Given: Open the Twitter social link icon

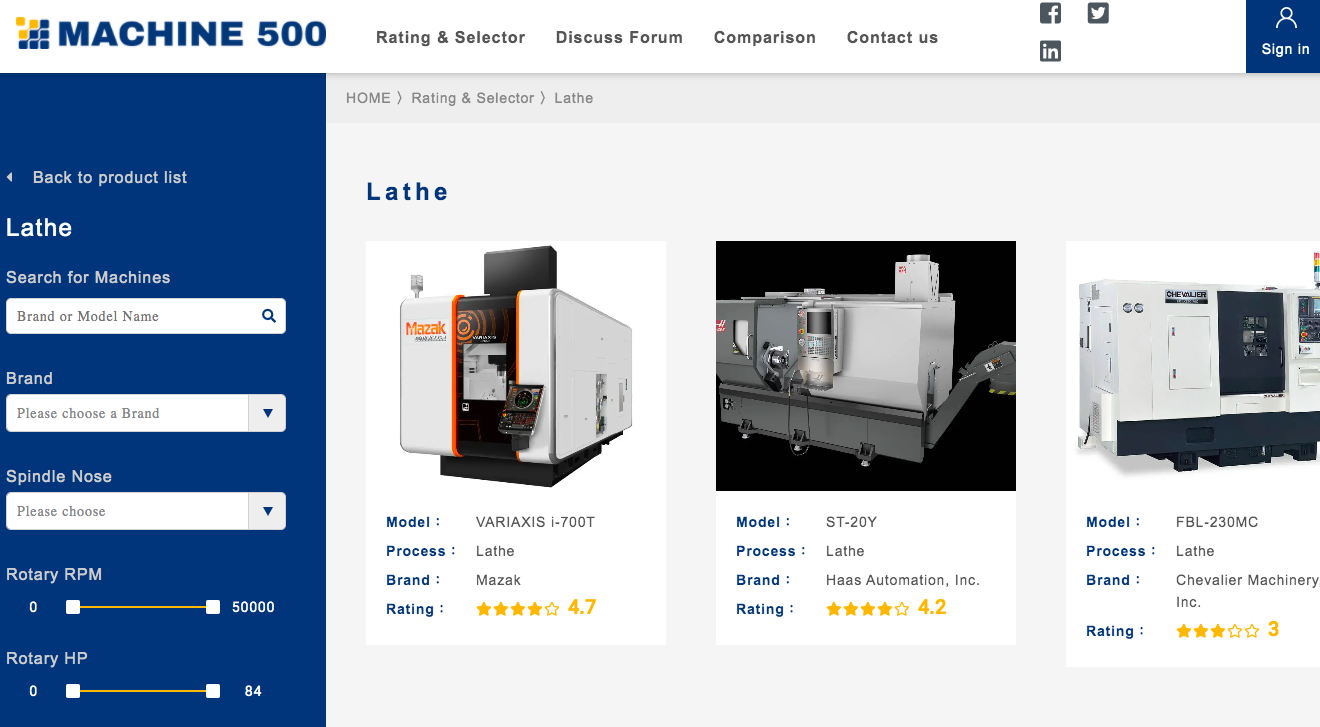Looking at the screenshot, I should [x=1098, y=13].
